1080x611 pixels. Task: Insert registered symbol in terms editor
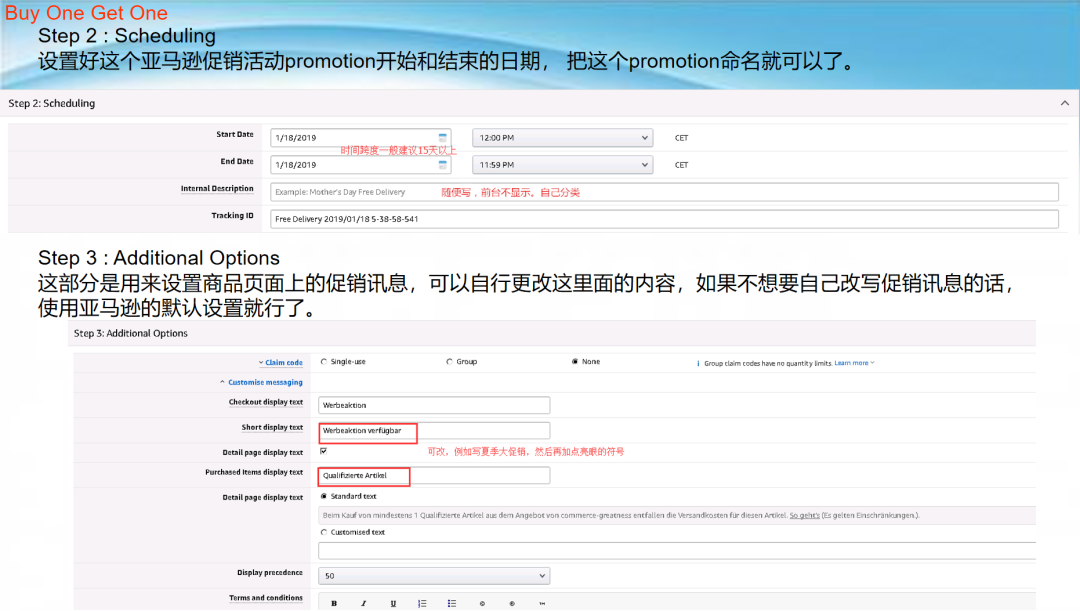coord(512,603)
